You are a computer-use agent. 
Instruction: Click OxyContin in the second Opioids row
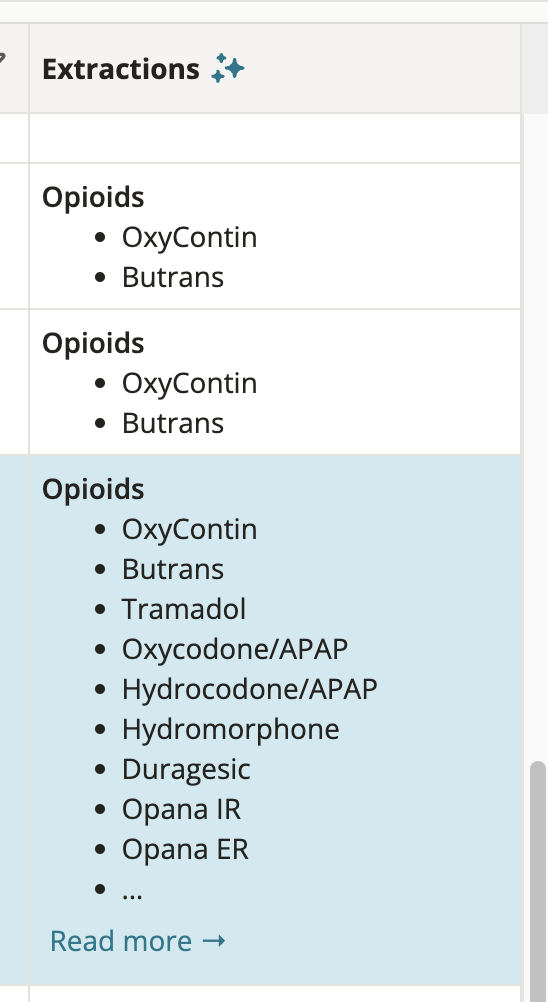pos(190,383)
